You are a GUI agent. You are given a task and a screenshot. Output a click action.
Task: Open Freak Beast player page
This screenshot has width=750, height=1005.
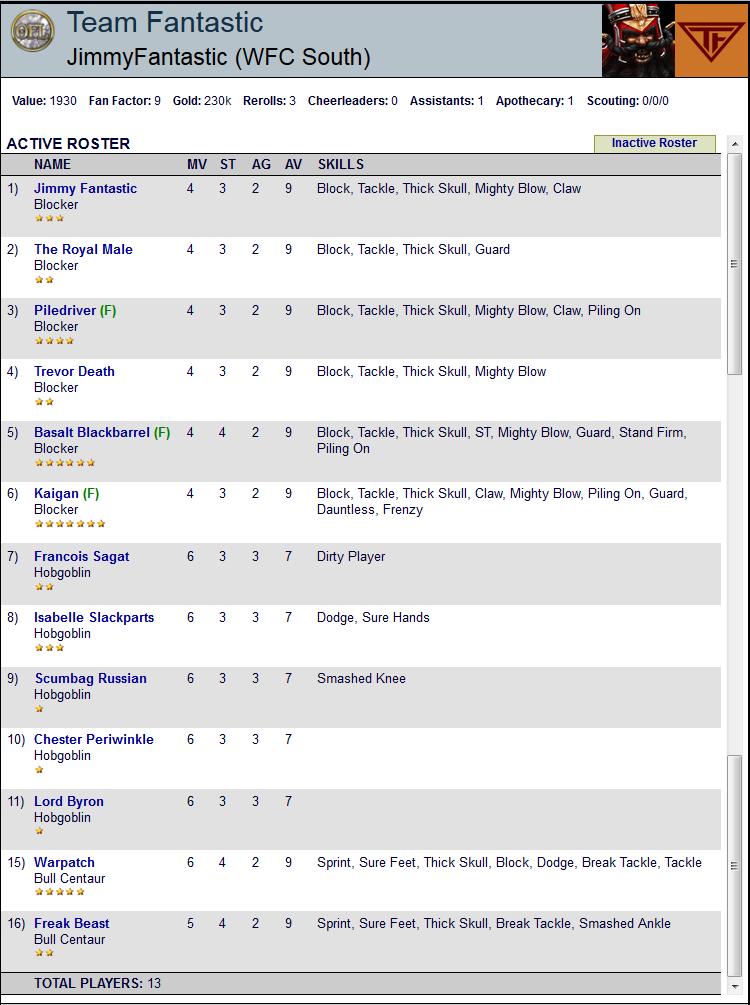pyautogui.click(x=72, y=923)
